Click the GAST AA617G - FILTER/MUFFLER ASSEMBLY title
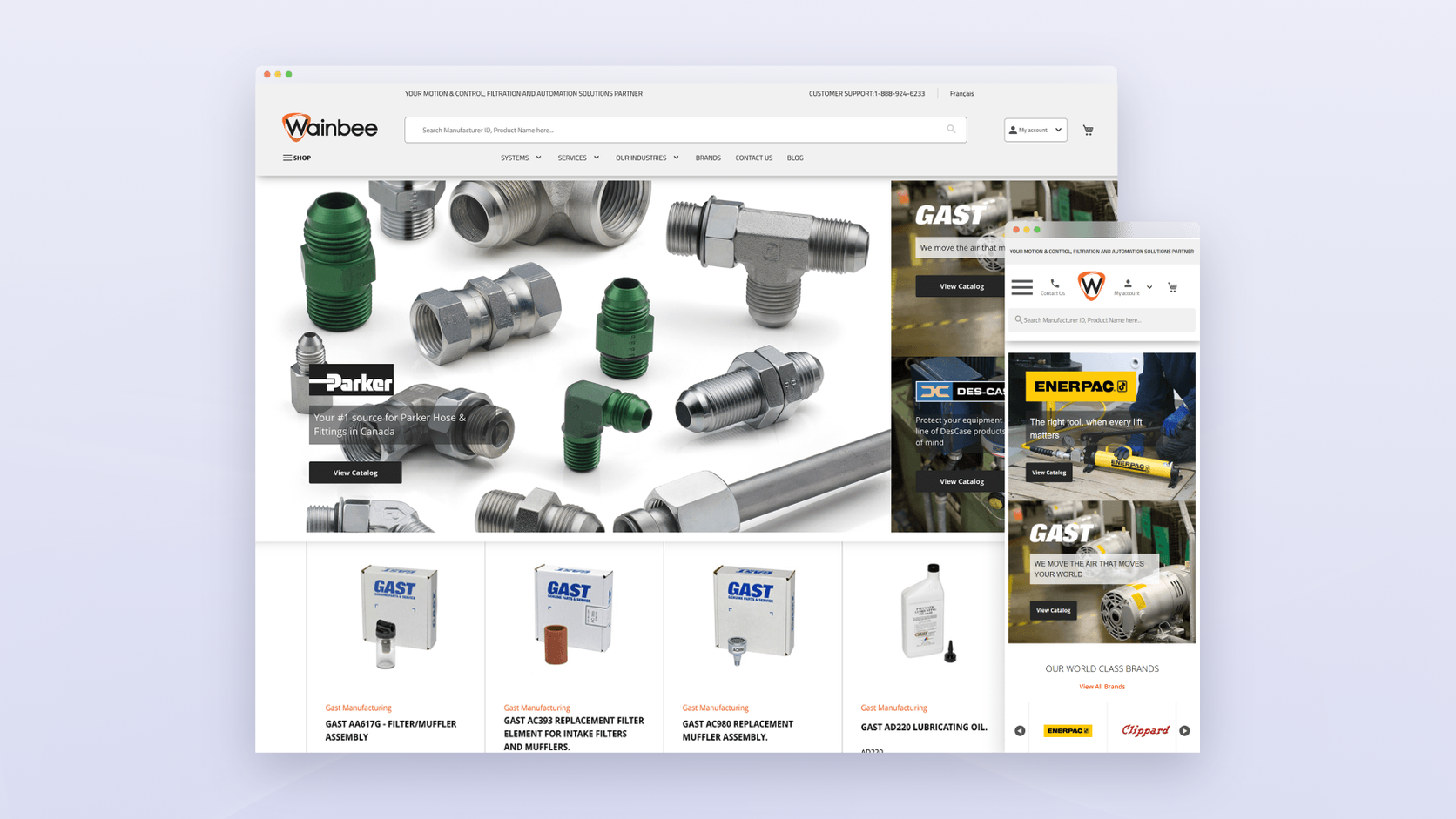The height and width of the screenshot is (819, 1456). tap(391, 730)
